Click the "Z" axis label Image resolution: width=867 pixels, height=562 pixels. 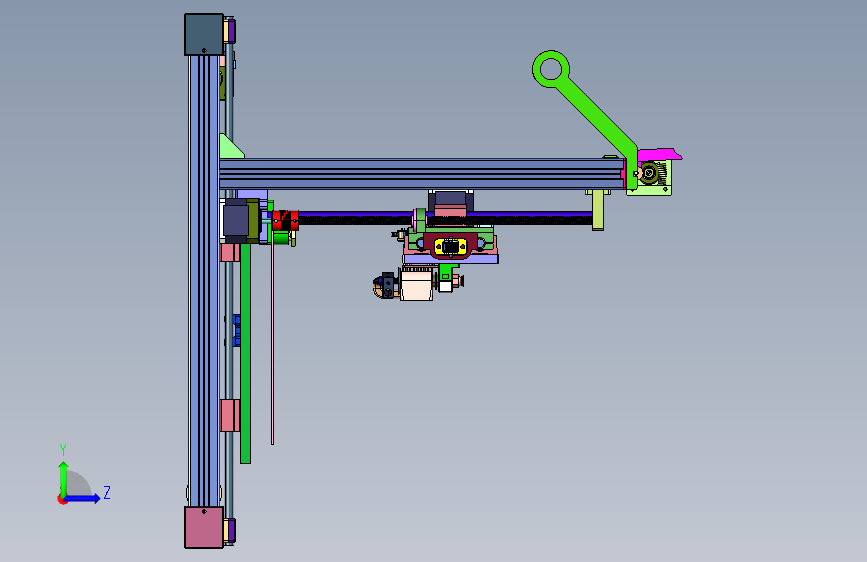pyautogui.click(x=107, y=492)
